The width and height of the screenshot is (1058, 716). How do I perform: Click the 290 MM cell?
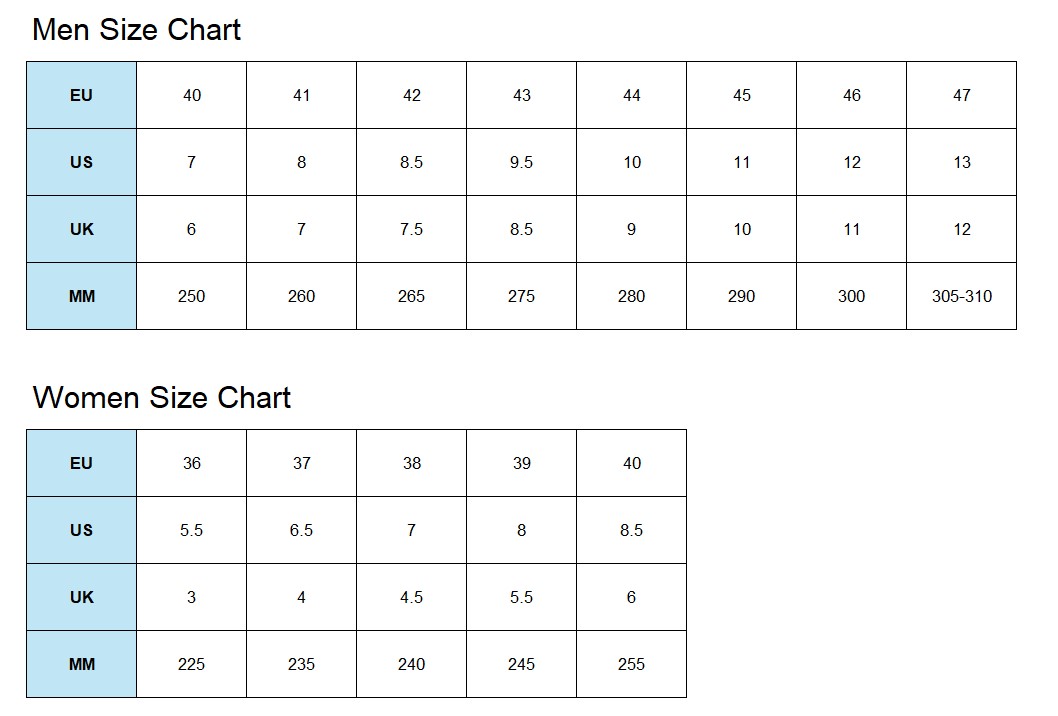coord(741,297)
